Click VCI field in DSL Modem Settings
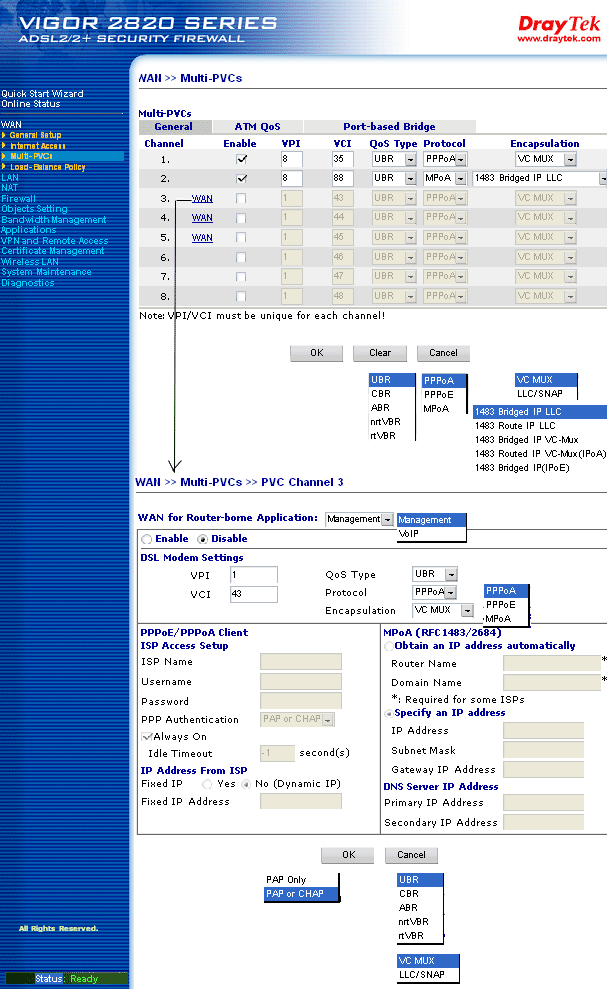 coord(254,594)
